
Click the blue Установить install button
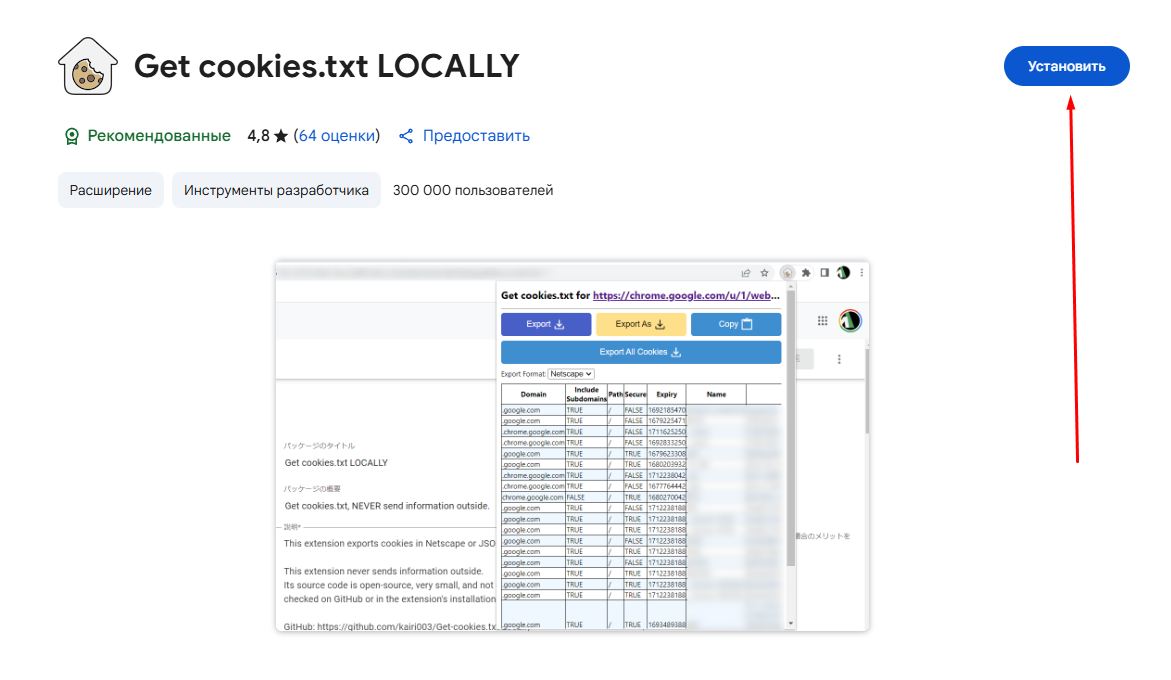point(1066,66)
